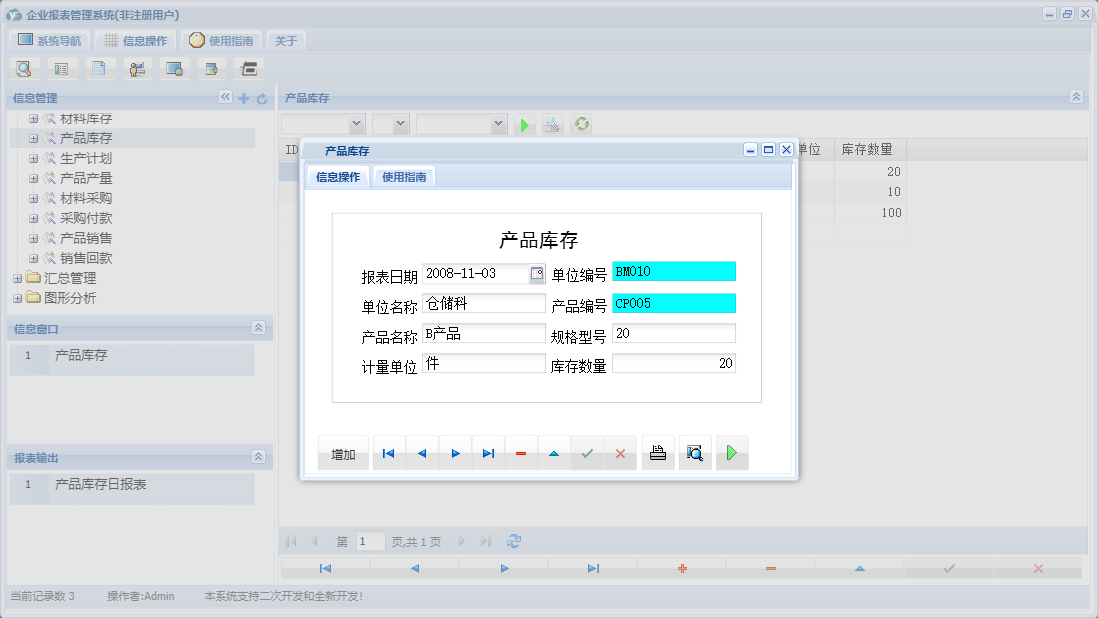The height and width of the screenshot is (618, 1098).
Task: Cancel changes with red X in dialog
Action: tap(620, 454)
